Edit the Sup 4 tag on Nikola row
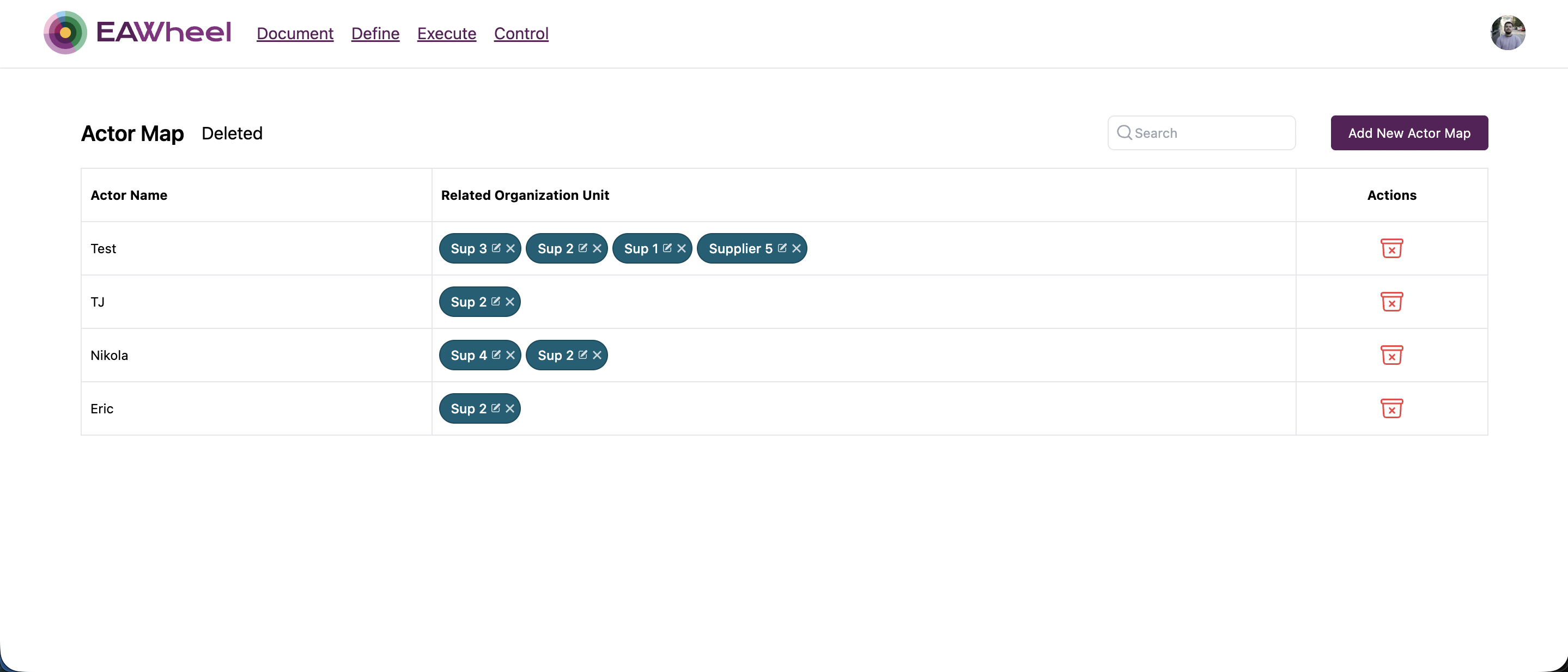The image size is (1568, 672). [496, 355]
